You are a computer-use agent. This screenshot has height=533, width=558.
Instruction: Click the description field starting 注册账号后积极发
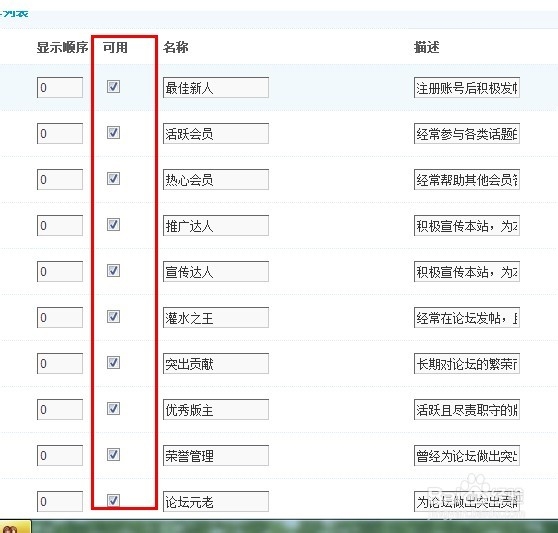click(467, 88)
